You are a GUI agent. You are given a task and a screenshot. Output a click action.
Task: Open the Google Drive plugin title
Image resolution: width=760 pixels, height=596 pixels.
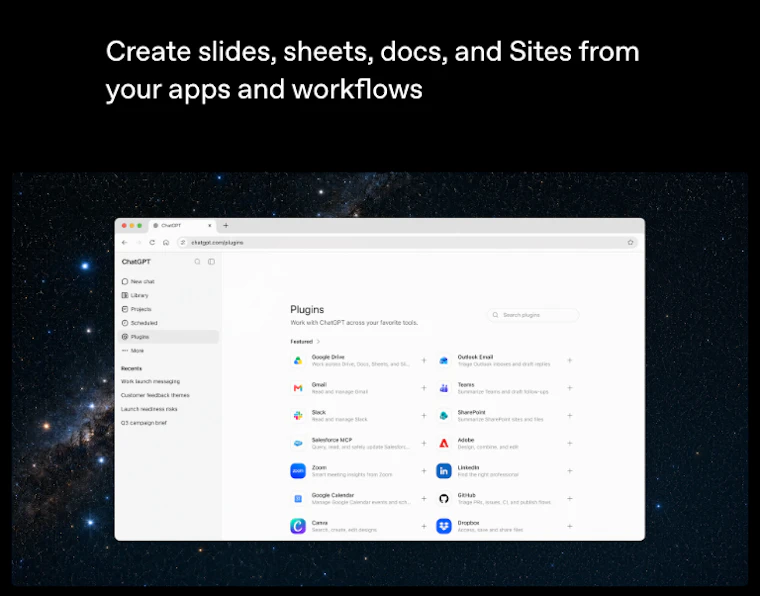click(328, 357)
